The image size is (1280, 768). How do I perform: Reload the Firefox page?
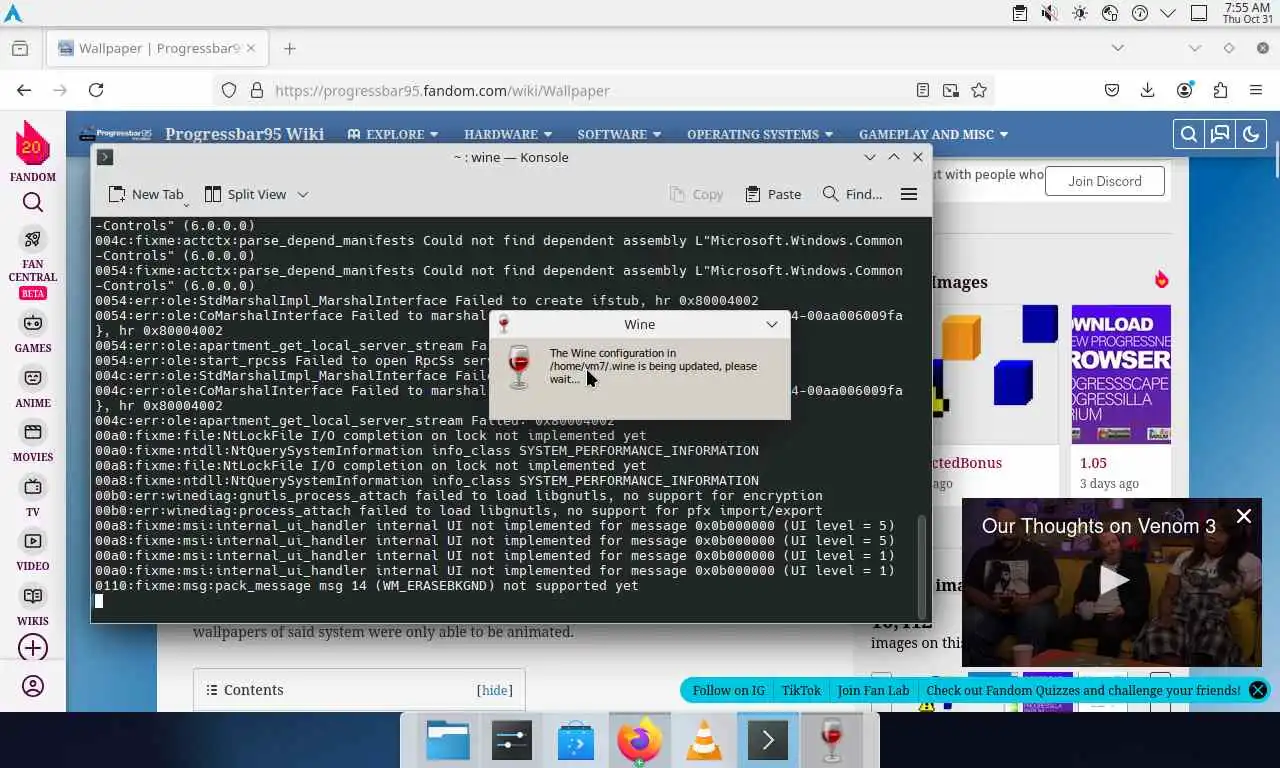click(96, 90)
